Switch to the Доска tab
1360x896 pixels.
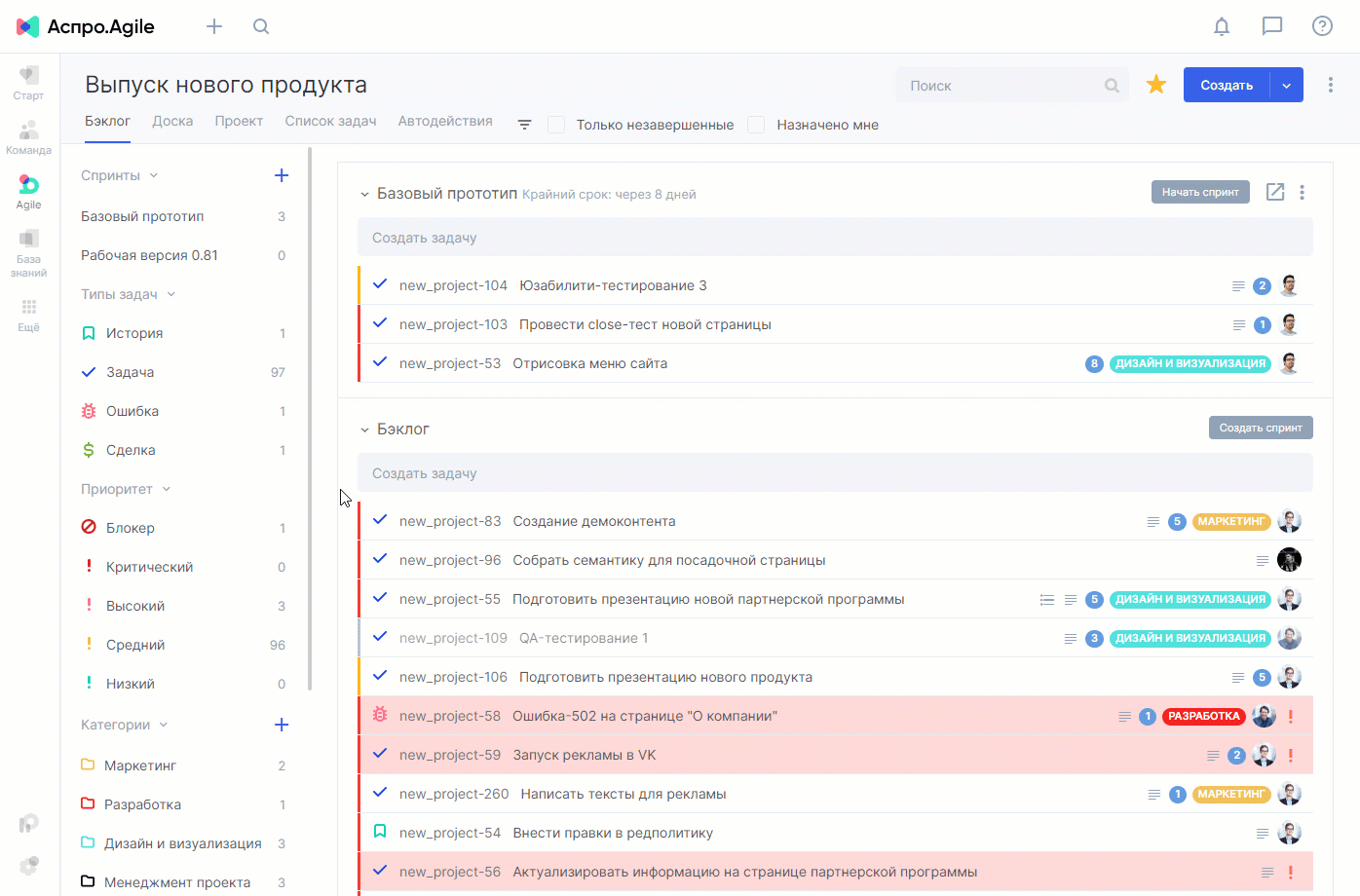pyautogui.click(x=172, y=121)
